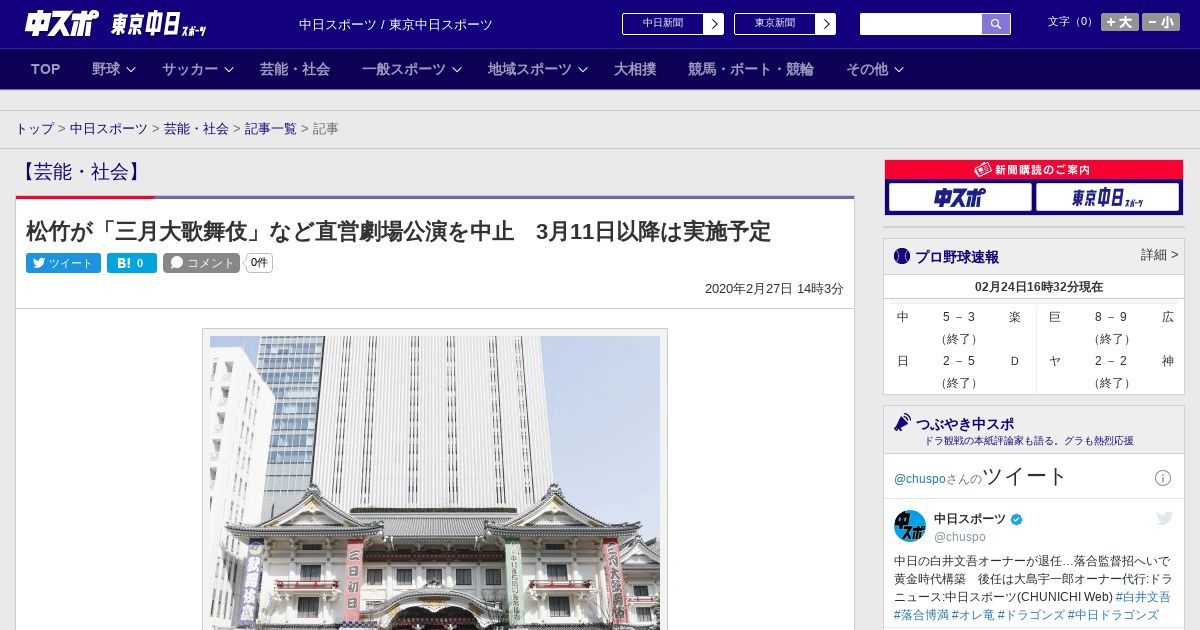Click the verified badge next to 中日スポーツ
The width and height of the screenshot is (1200, 630).
[1017, 520]
